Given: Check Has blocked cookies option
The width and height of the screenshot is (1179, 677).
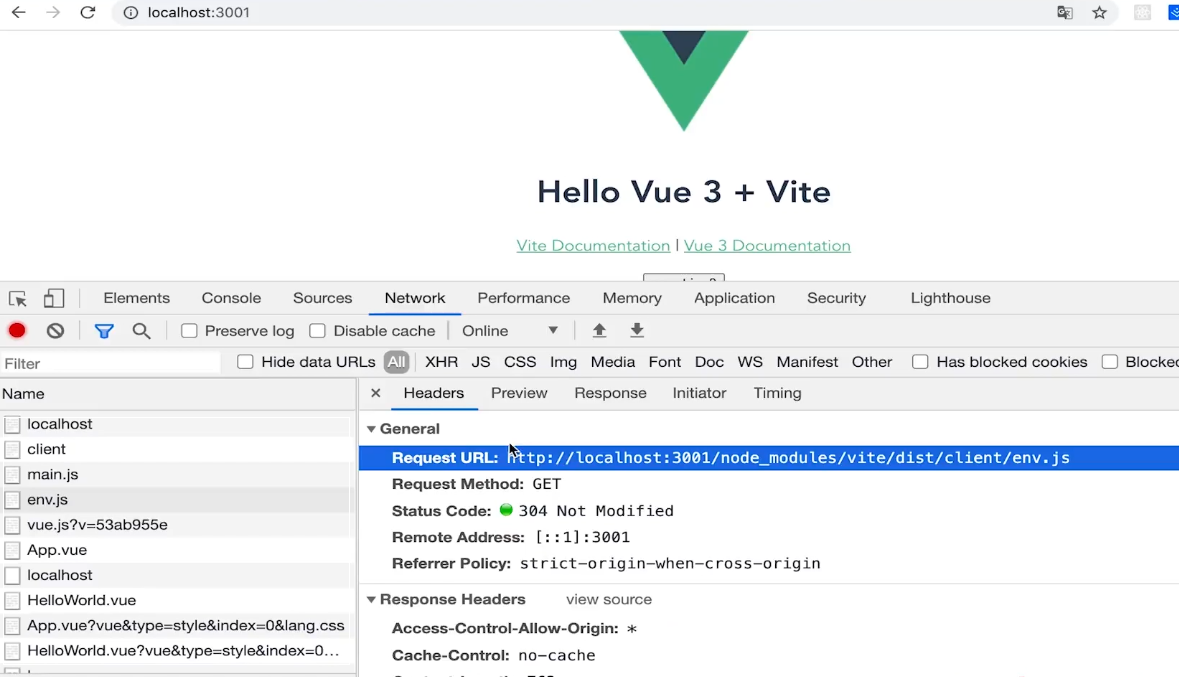Looking at the screenshot, I should [920, 362].
